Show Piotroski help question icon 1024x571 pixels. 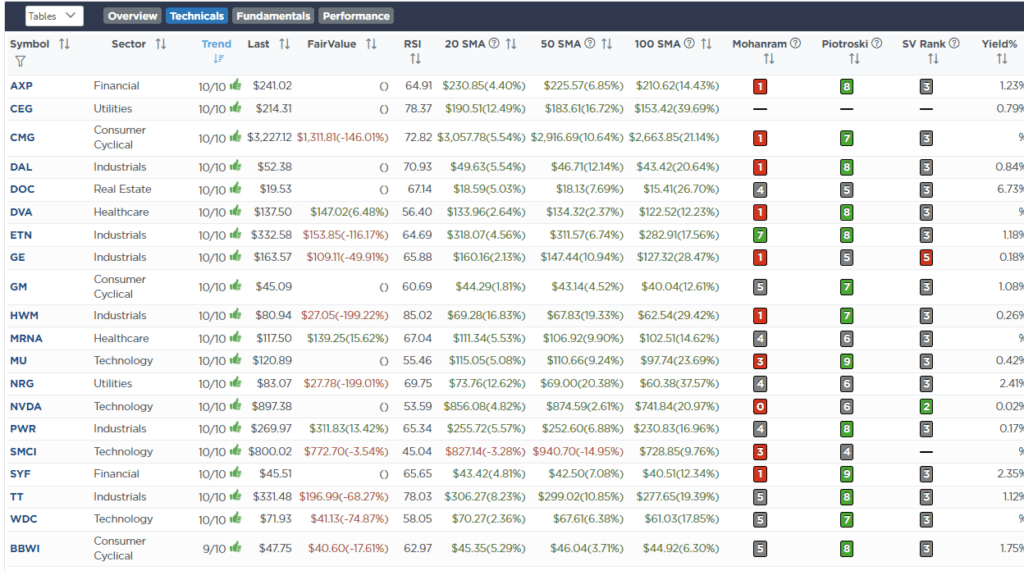[x=876, y=43]
